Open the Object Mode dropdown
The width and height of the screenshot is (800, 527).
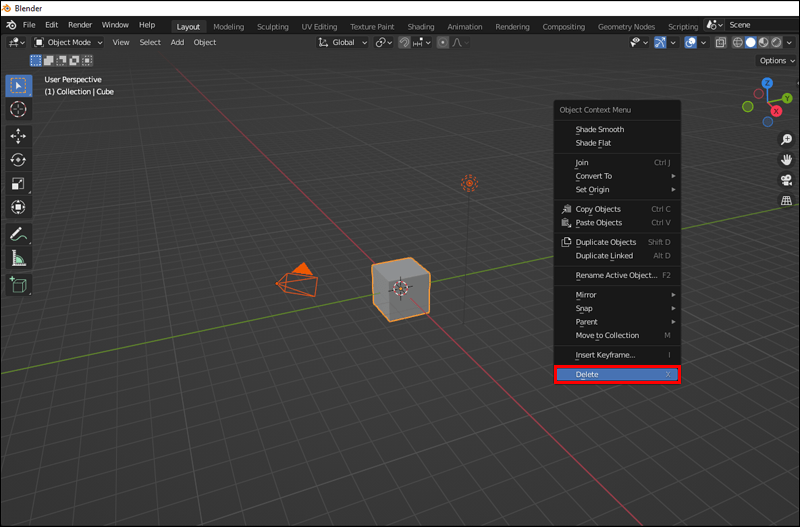[68, 43]
